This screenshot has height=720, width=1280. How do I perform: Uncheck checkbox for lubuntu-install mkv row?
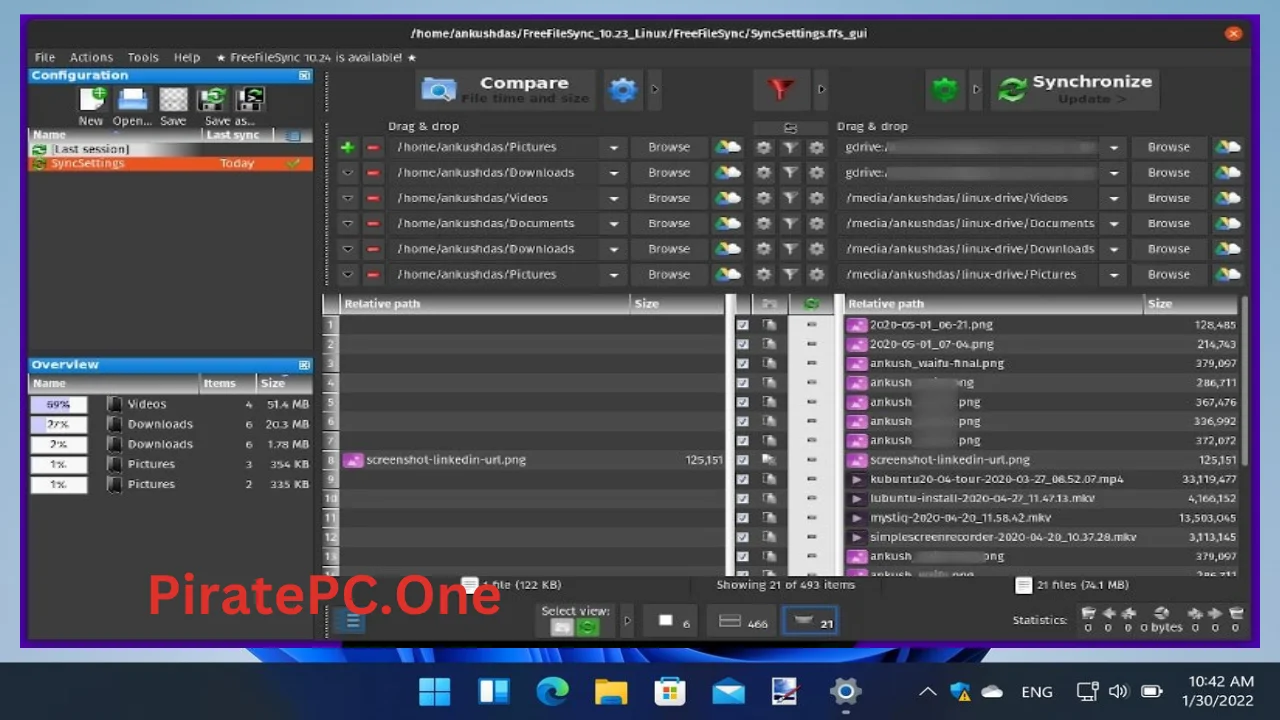742,498
